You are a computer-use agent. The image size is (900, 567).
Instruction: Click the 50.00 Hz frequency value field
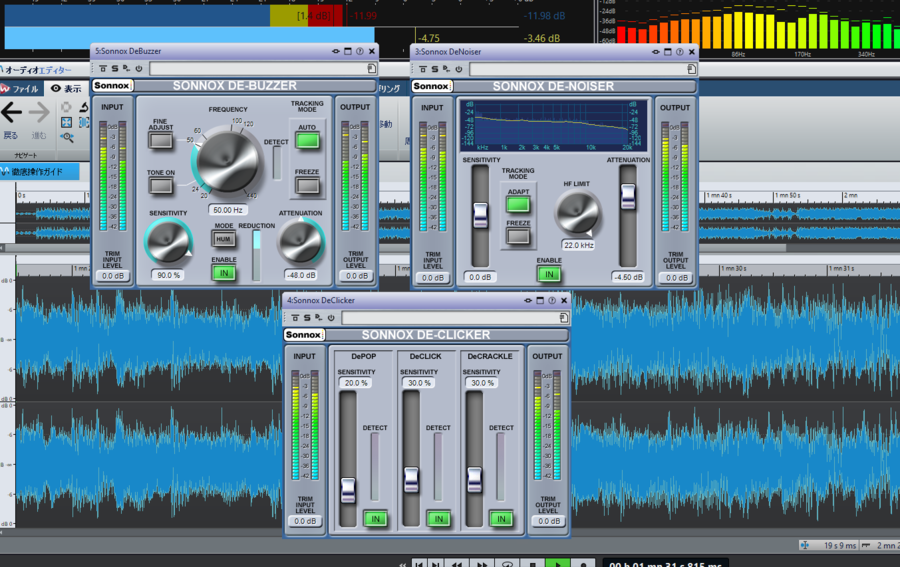tap(228, 210)
